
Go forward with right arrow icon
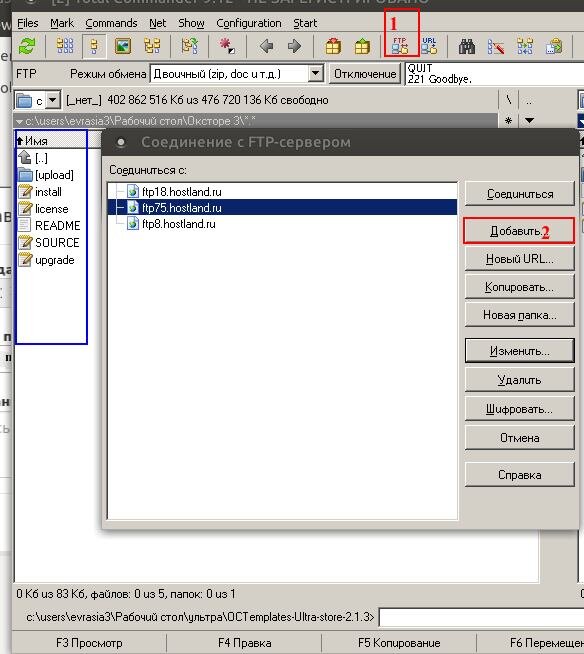[295, 46]
